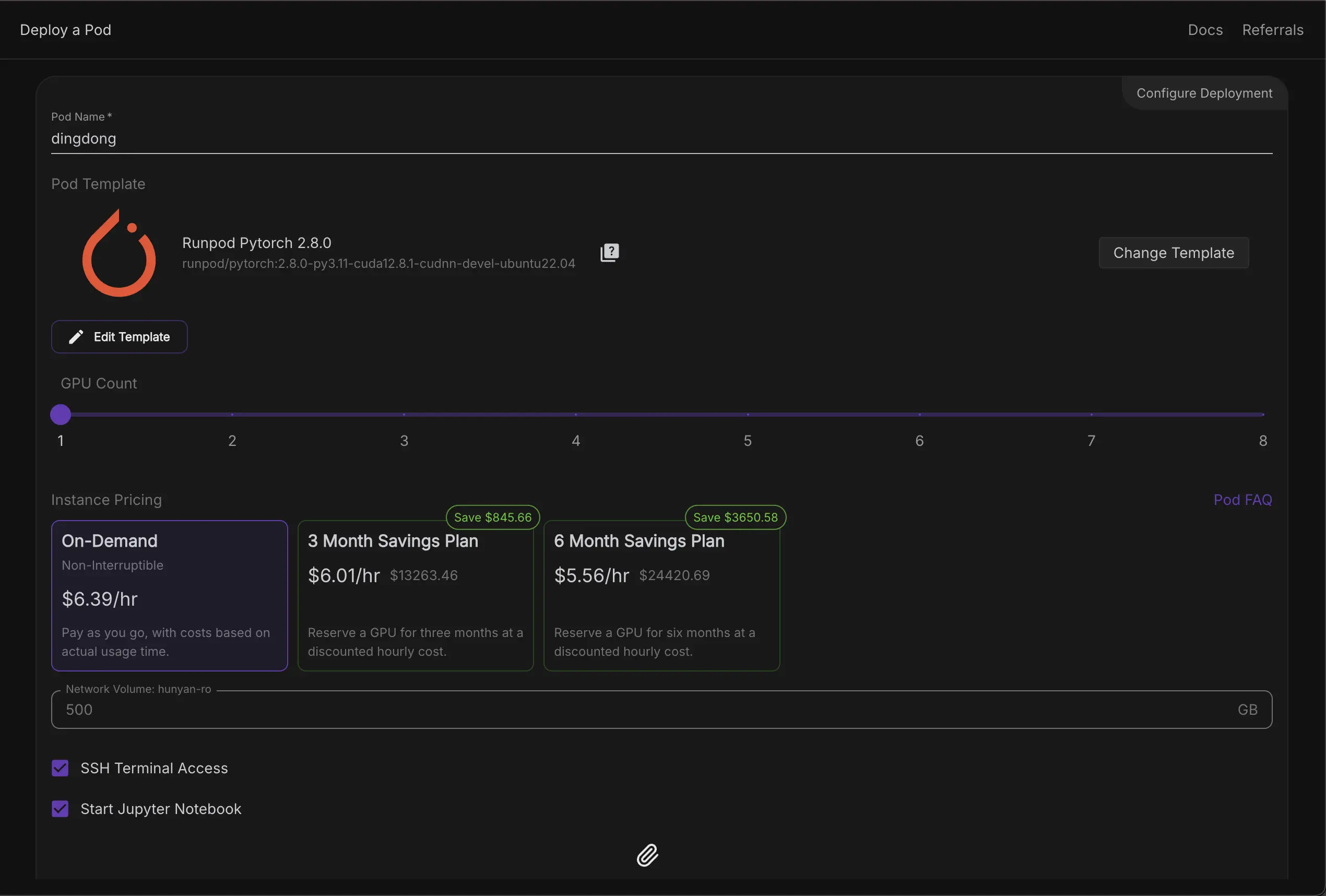Viewport: 1326px width, 896px height.
Task: Set GPU count slider to 8
Action: (1263, 415)
